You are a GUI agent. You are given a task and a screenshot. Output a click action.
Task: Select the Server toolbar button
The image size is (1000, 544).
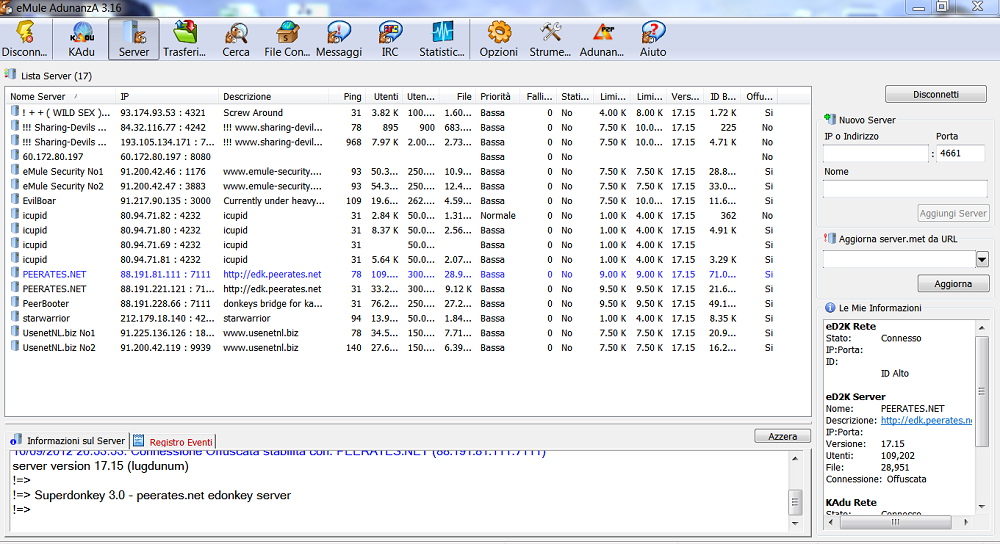coord(133,40)
